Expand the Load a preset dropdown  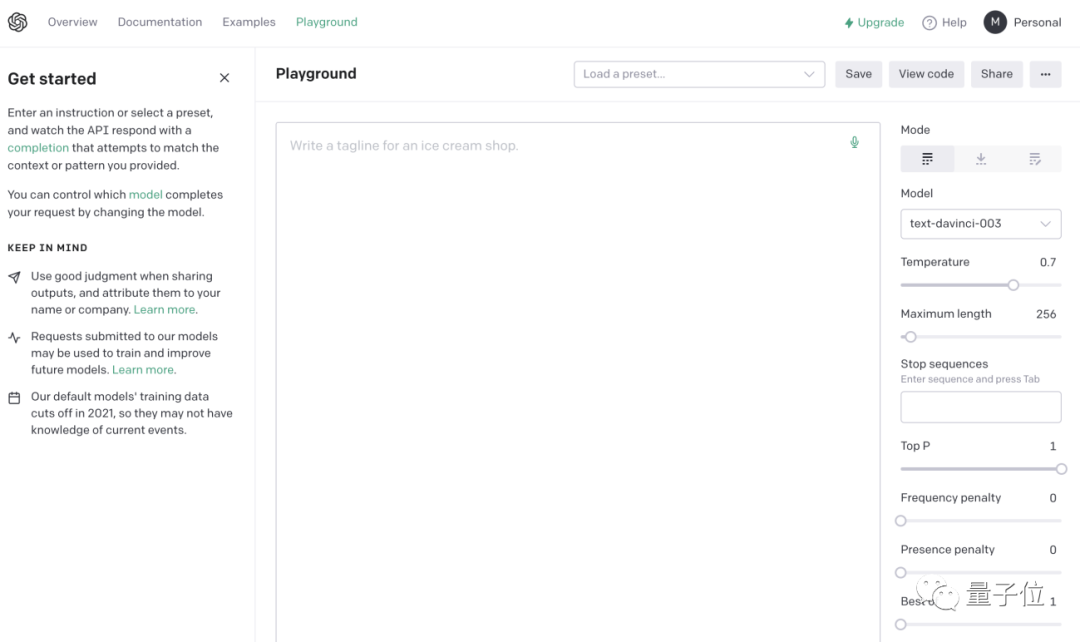(699, 74)
